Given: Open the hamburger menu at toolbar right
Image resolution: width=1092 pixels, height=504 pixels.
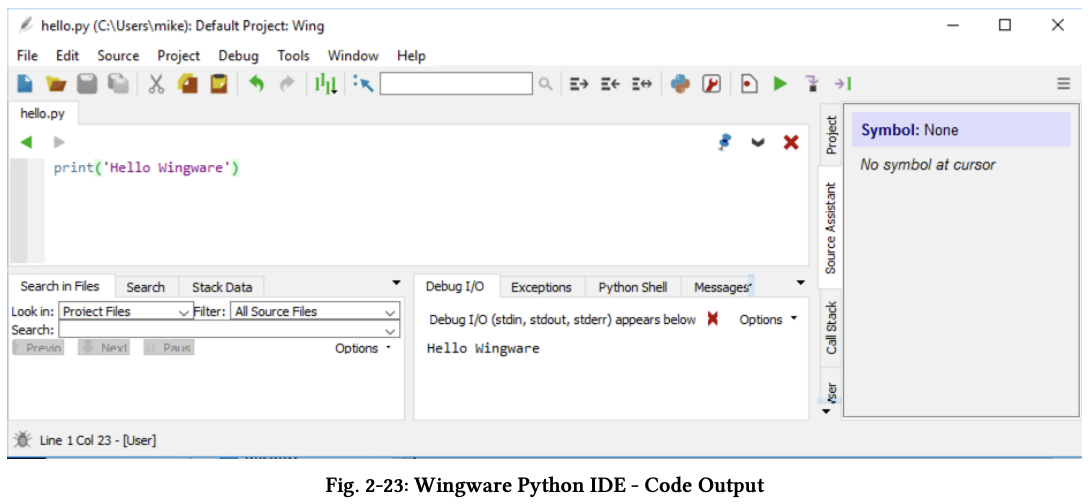Looking at the screenshot, I should pyautogui.click(x=1064, y=85).
